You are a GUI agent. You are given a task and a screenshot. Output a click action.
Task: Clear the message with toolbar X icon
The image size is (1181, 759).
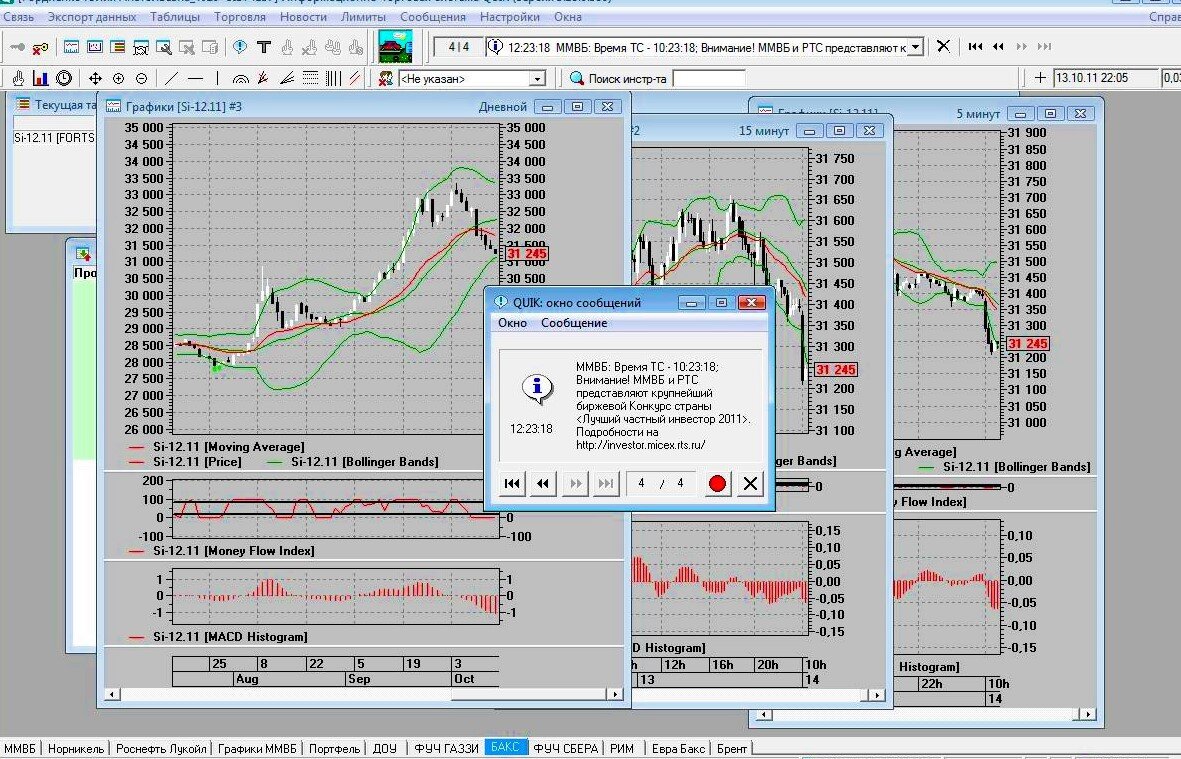tap(943, 47)
